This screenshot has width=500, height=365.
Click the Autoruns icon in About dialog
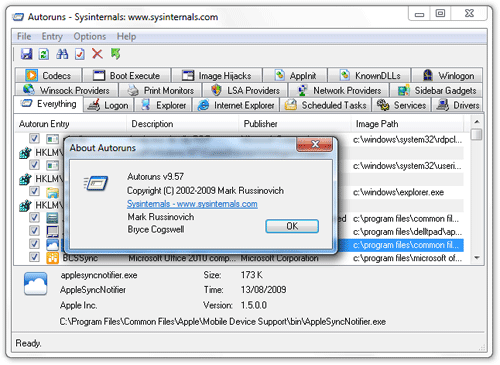(x=96, y=183)
